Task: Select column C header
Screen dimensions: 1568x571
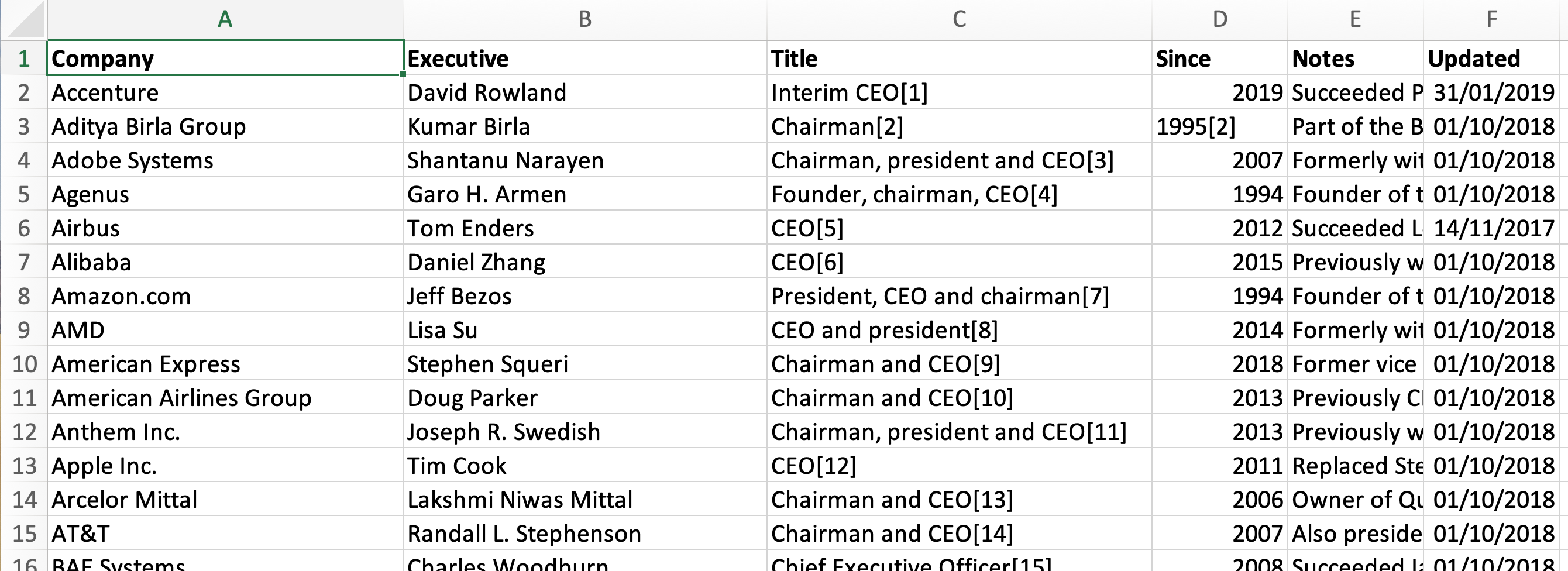Action: 960,19
